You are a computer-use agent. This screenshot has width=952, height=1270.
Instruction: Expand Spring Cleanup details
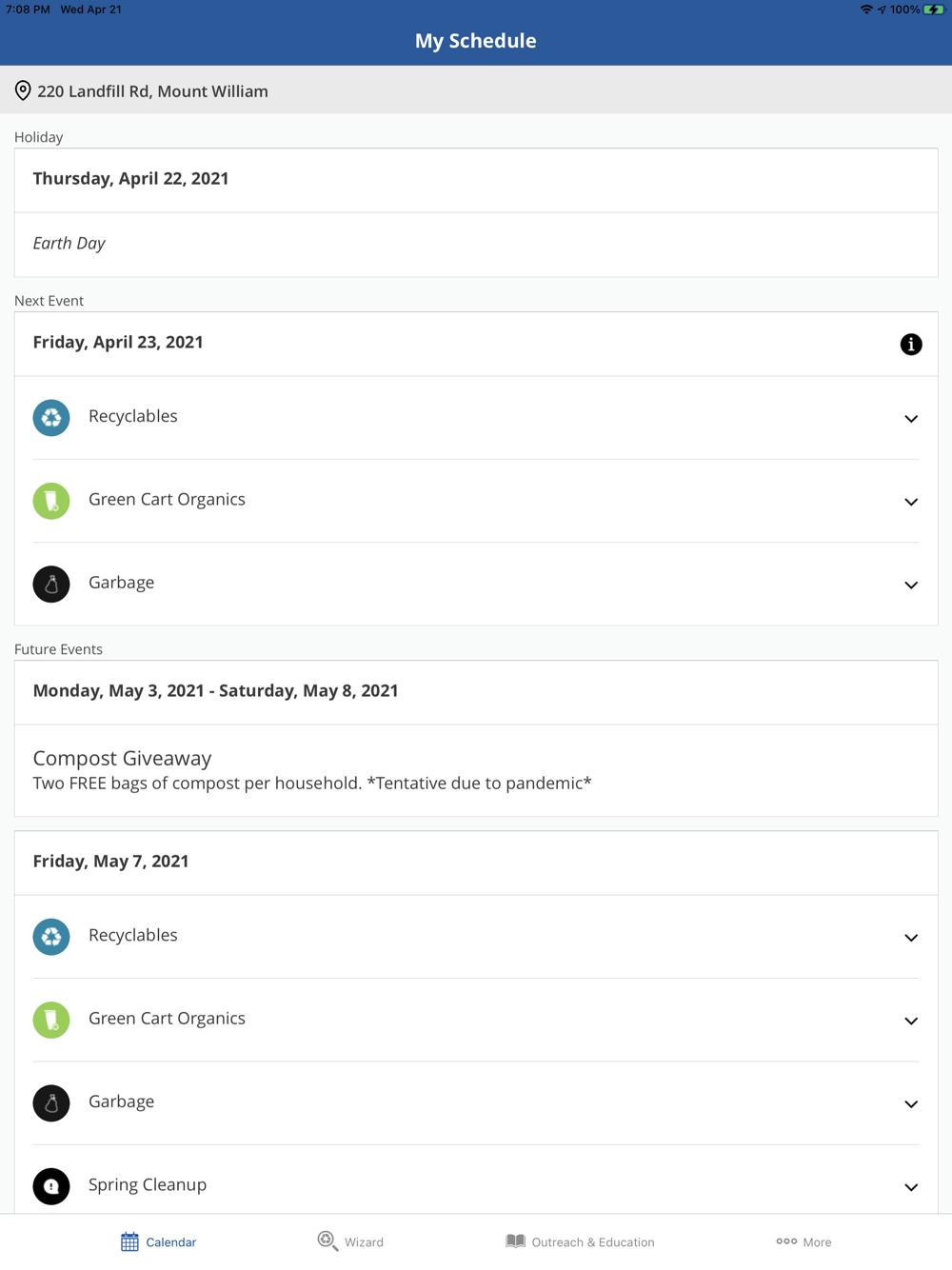coord(910,1187)
